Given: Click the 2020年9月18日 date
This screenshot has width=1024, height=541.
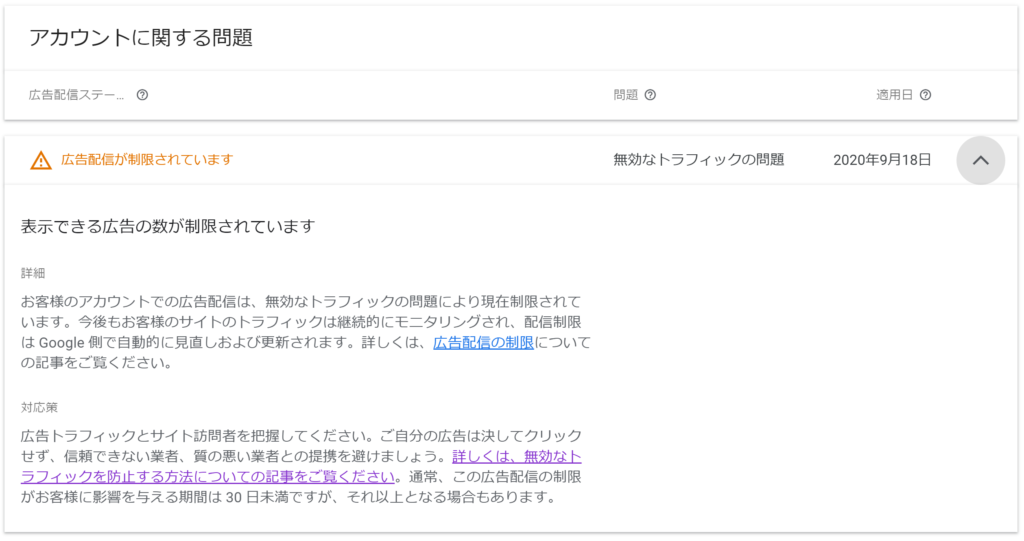Looking at the screenshot, I should [882, 160].
